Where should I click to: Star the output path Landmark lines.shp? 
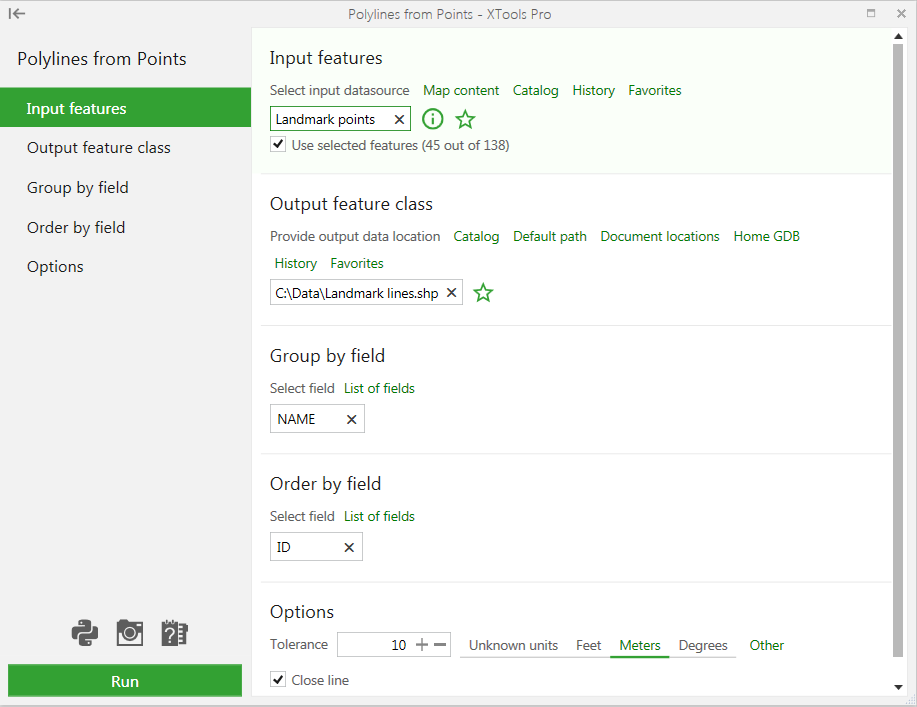point(483,293)
